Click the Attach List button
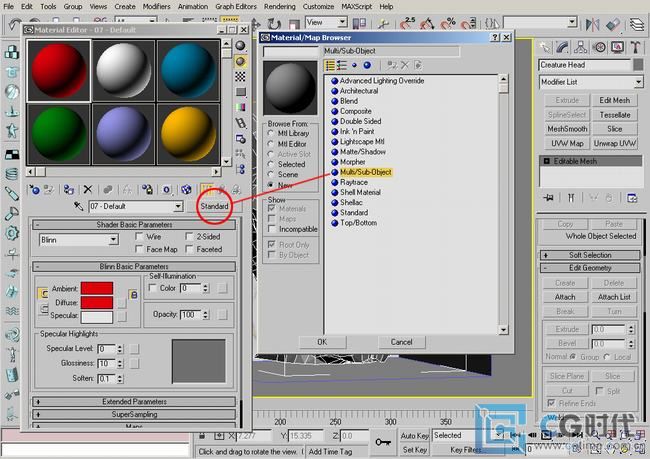Viewport: 650px width, 459px height. tap(614, 297)
